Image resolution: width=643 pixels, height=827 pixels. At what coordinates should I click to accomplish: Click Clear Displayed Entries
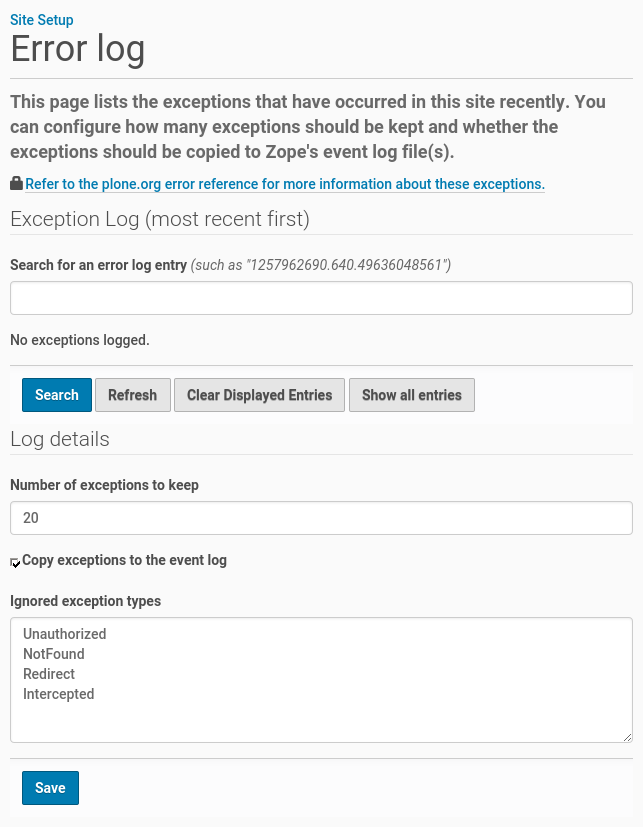(x=259, y=395)
